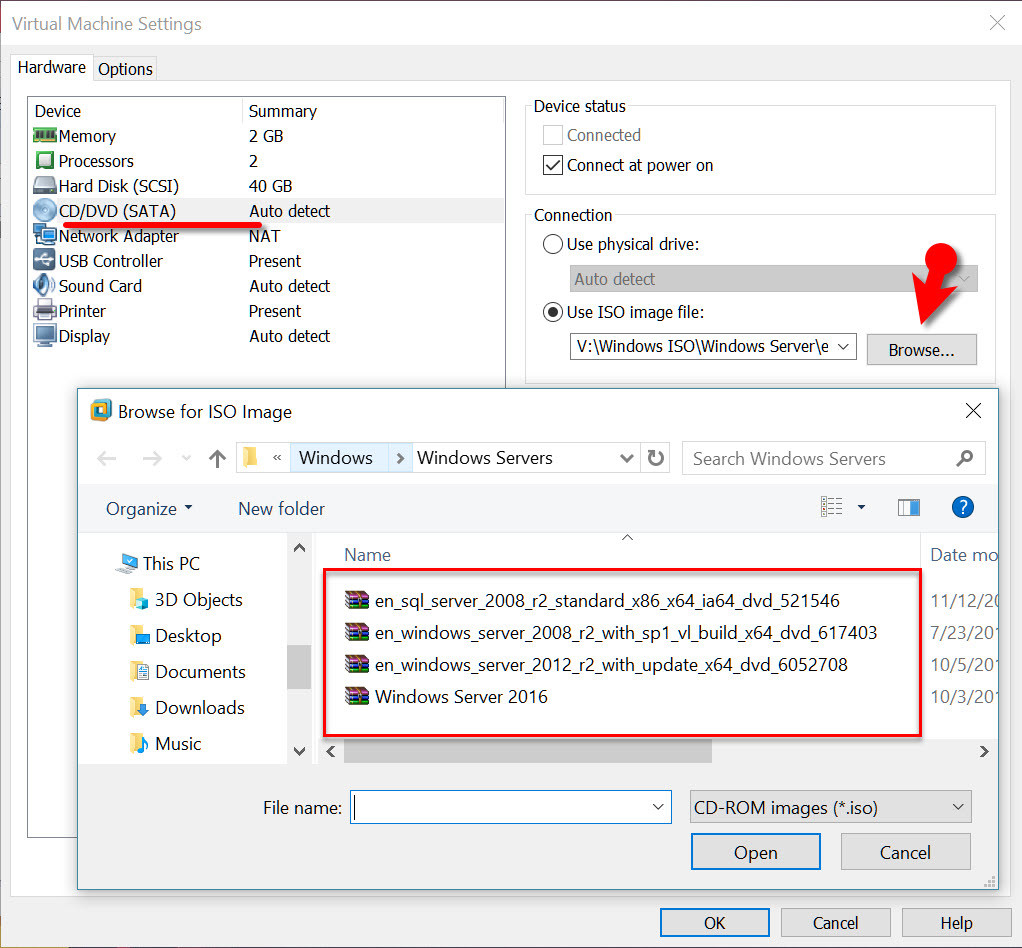Open the Organize dropdown menu

click(149, 508)
